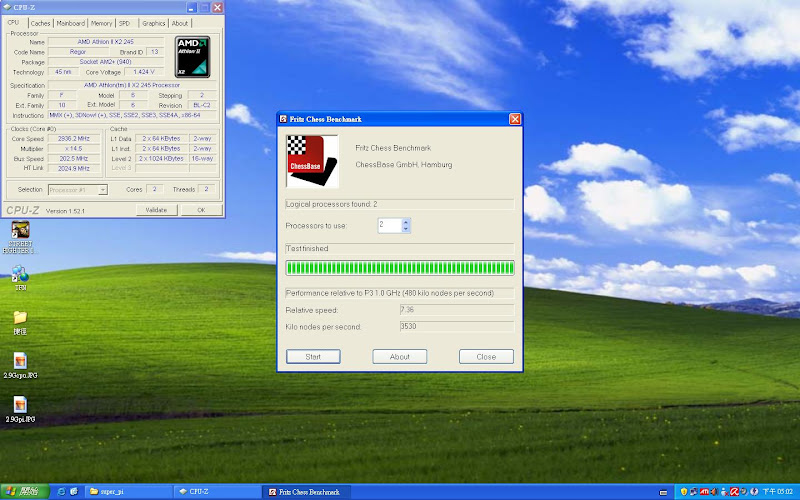Minimize the CPU-Z window
800x500 pixels.
(191, 8)
